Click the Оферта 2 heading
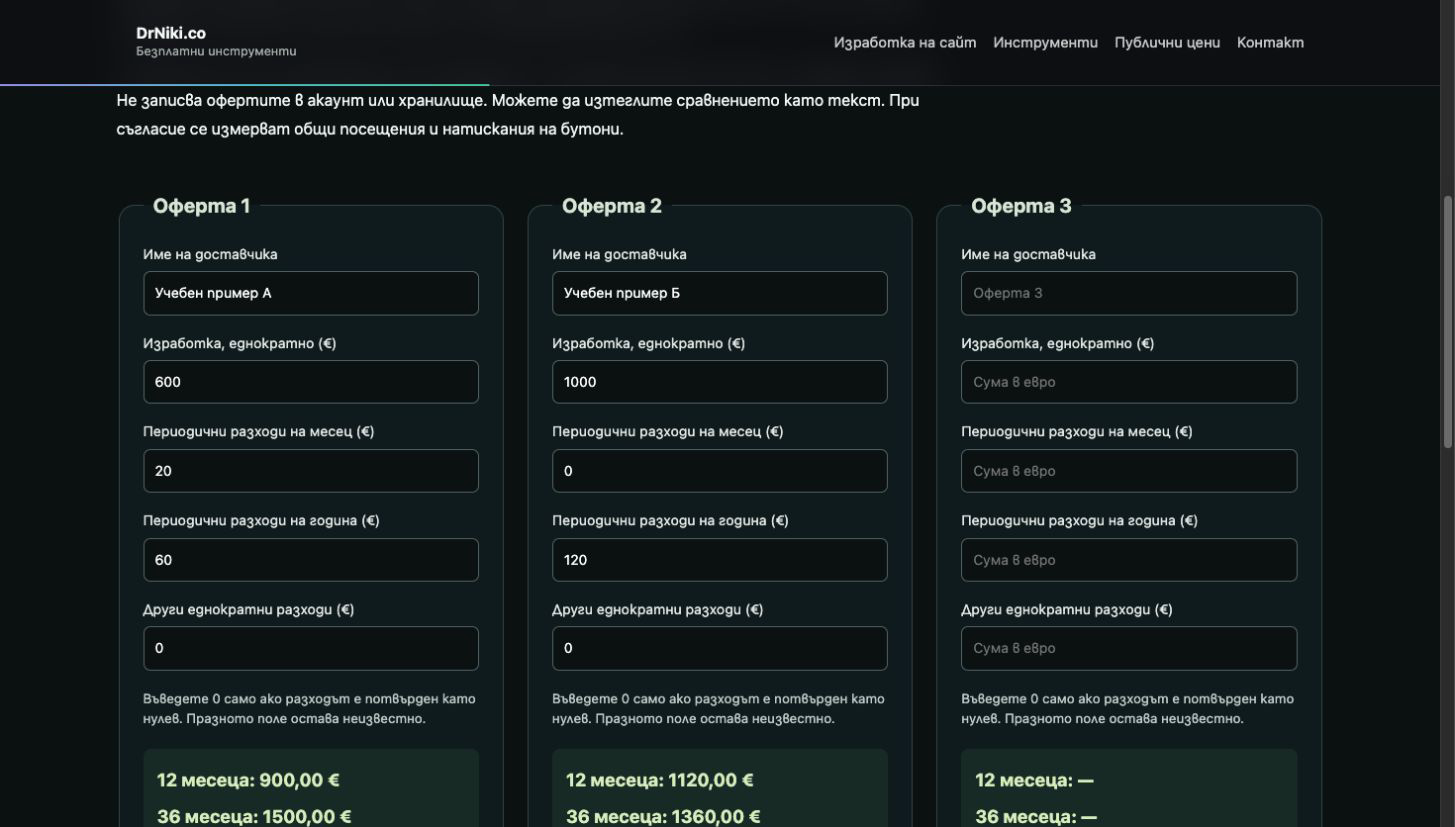 pyautogui.click(x=612, y=206)
